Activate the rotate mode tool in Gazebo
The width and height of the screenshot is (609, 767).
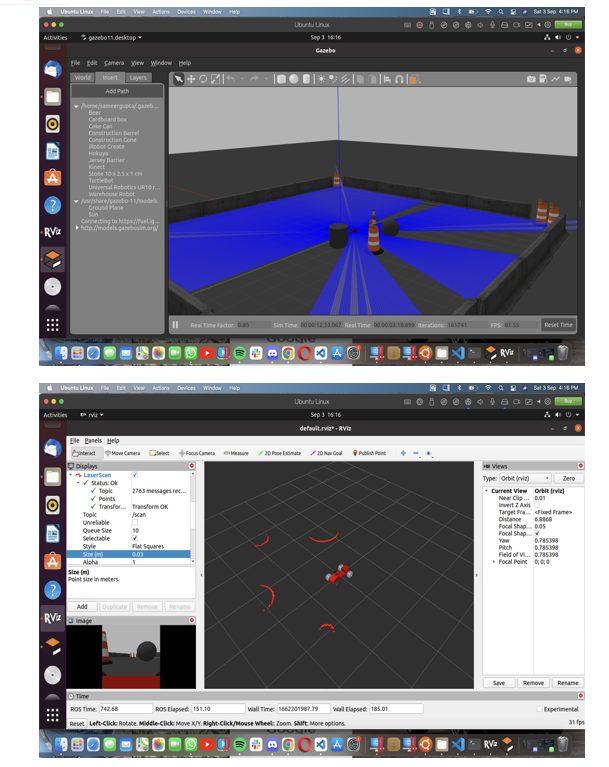pyautogui.click(x=203, y=79)
